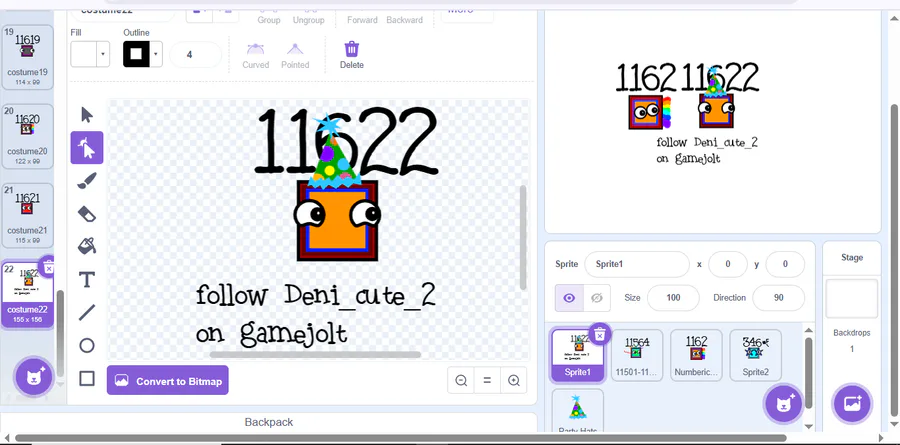Zoom out the costume canvas
Screen dimensions: 900x445
460,380
